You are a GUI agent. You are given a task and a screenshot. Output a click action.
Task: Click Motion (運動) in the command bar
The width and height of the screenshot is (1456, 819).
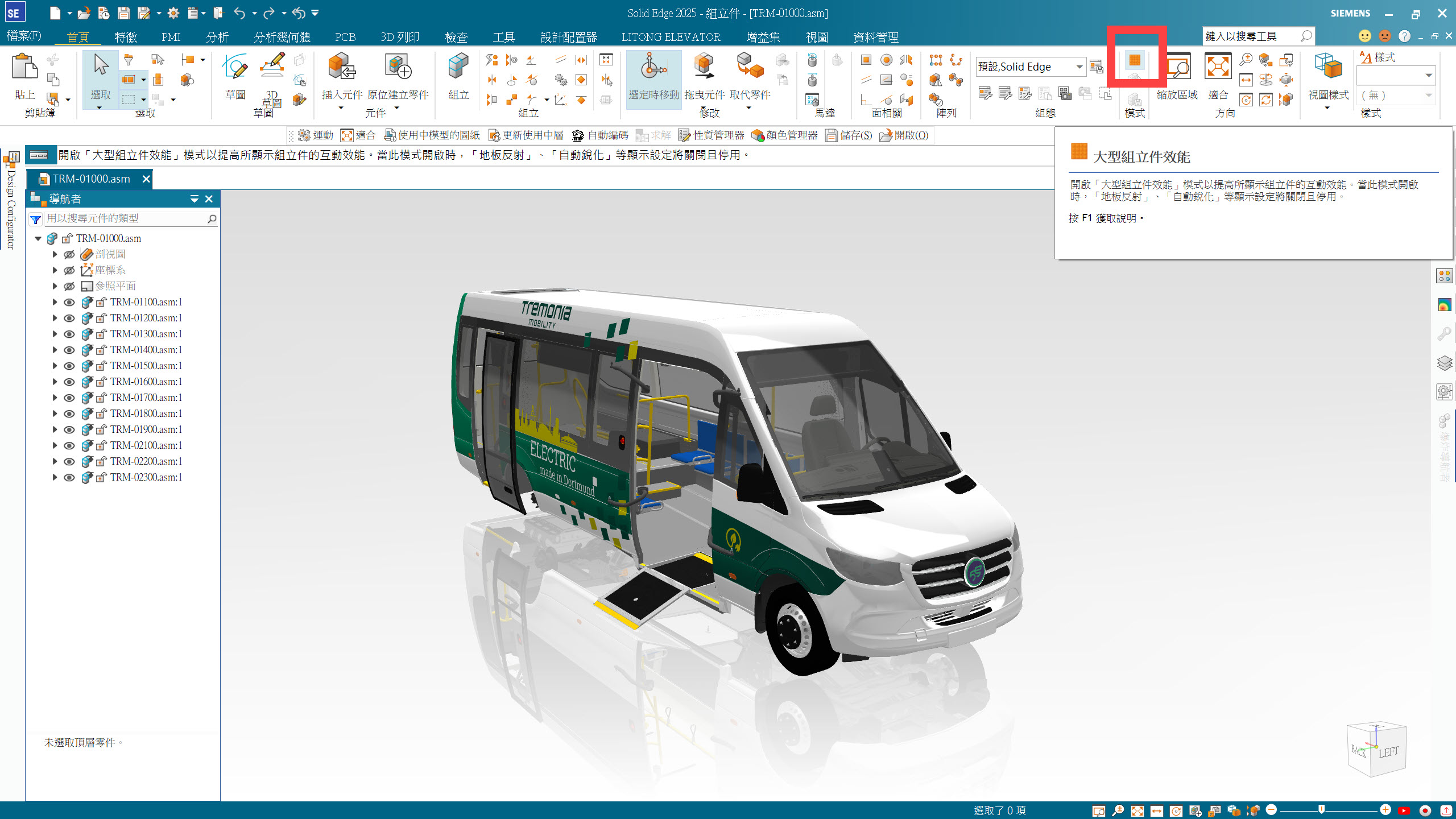316,135
